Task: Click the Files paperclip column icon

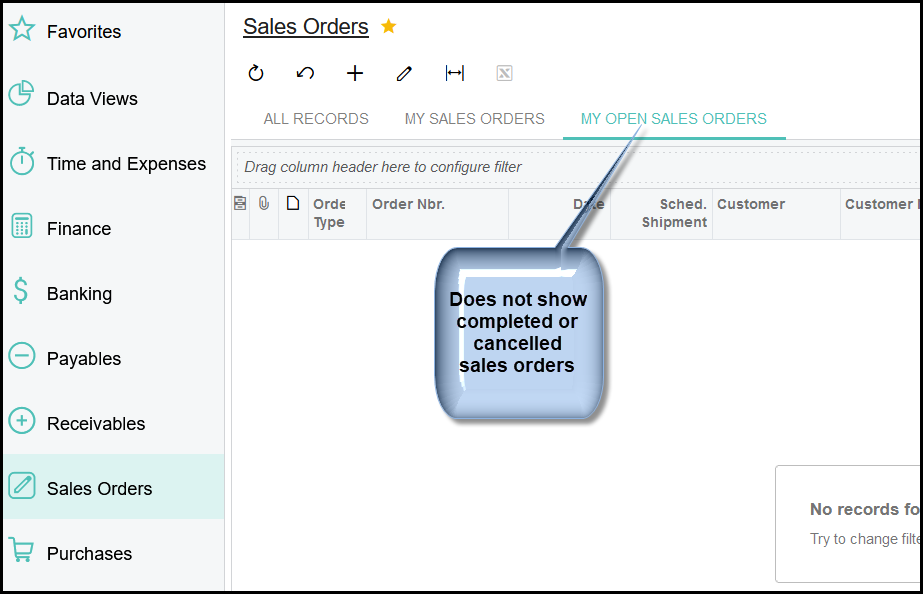Action: coord(264,203)
